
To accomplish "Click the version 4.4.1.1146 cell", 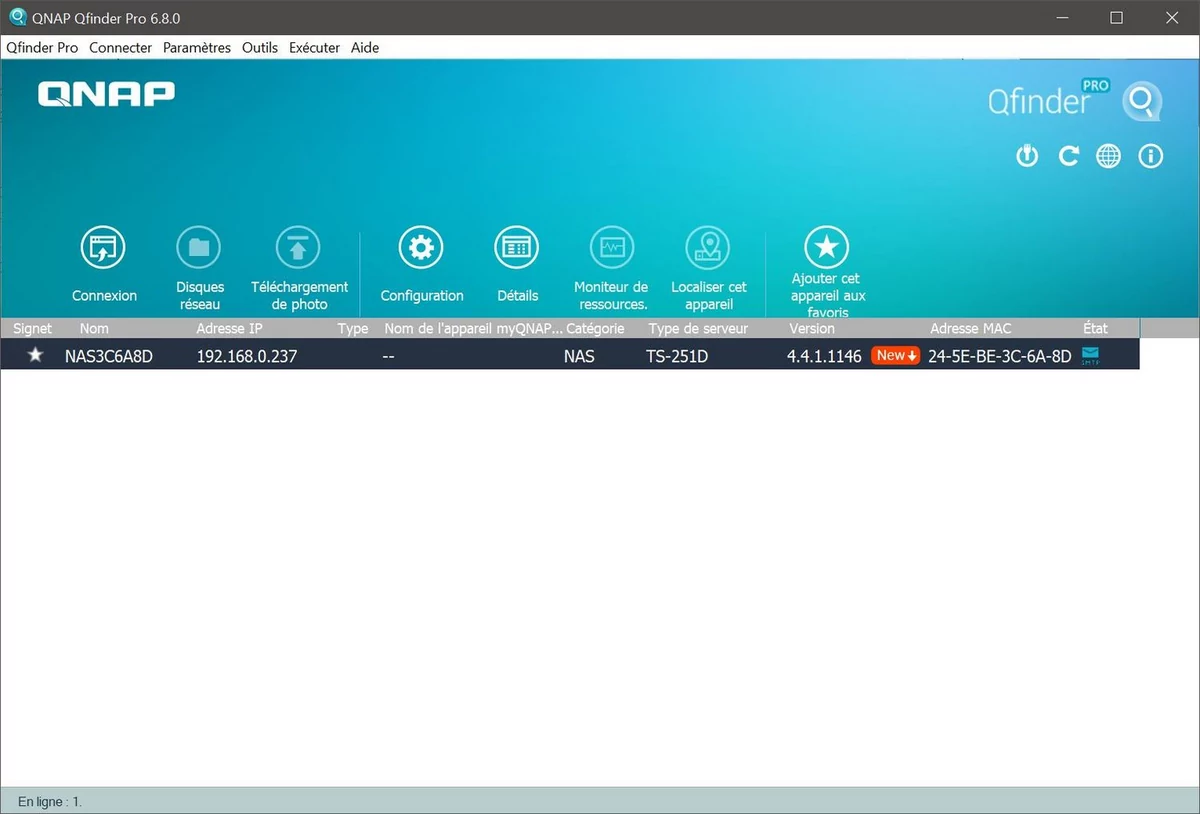I will coord(824,355).
